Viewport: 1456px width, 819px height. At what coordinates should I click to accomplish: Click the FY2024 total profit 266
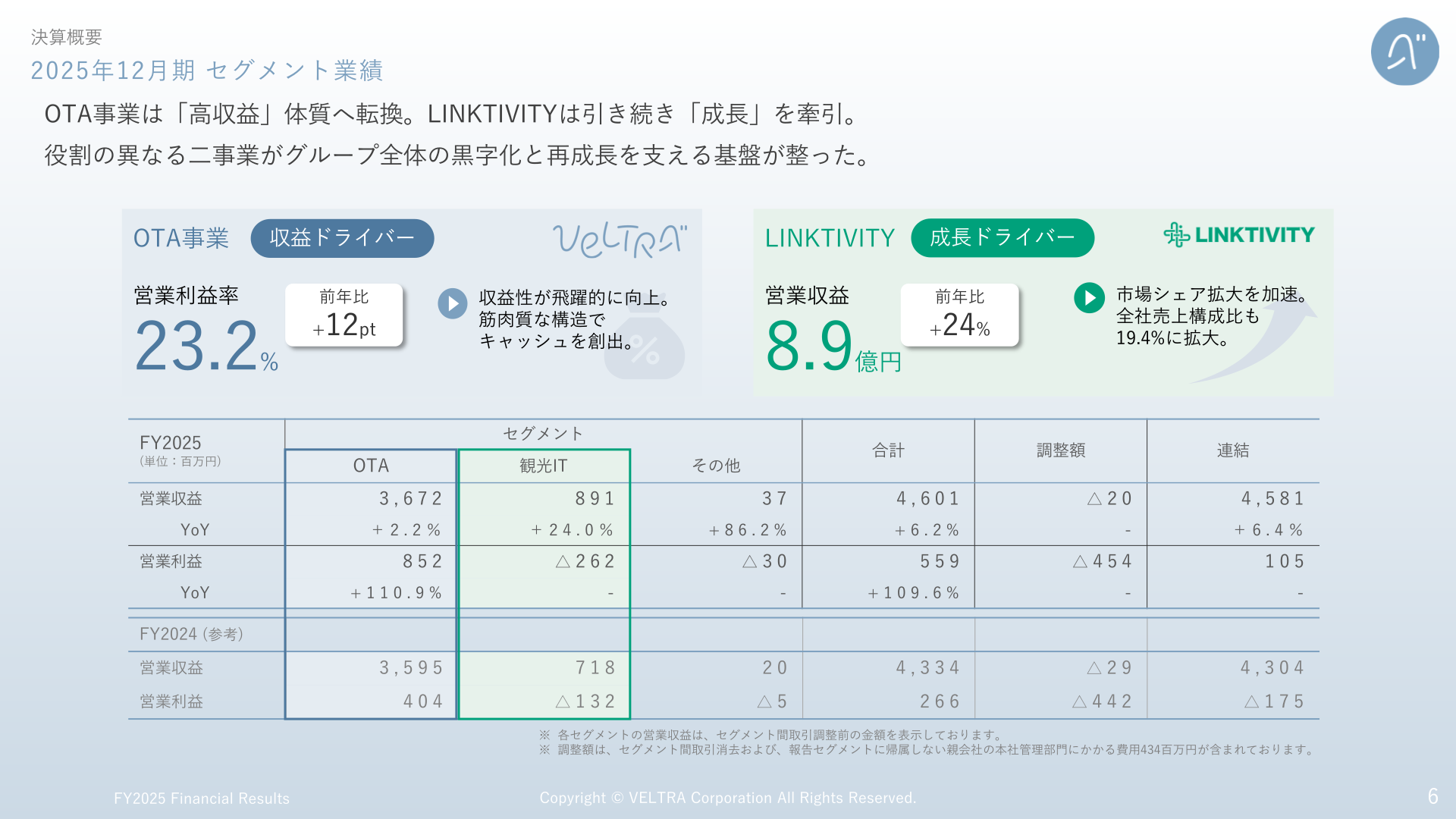(940, 701)
